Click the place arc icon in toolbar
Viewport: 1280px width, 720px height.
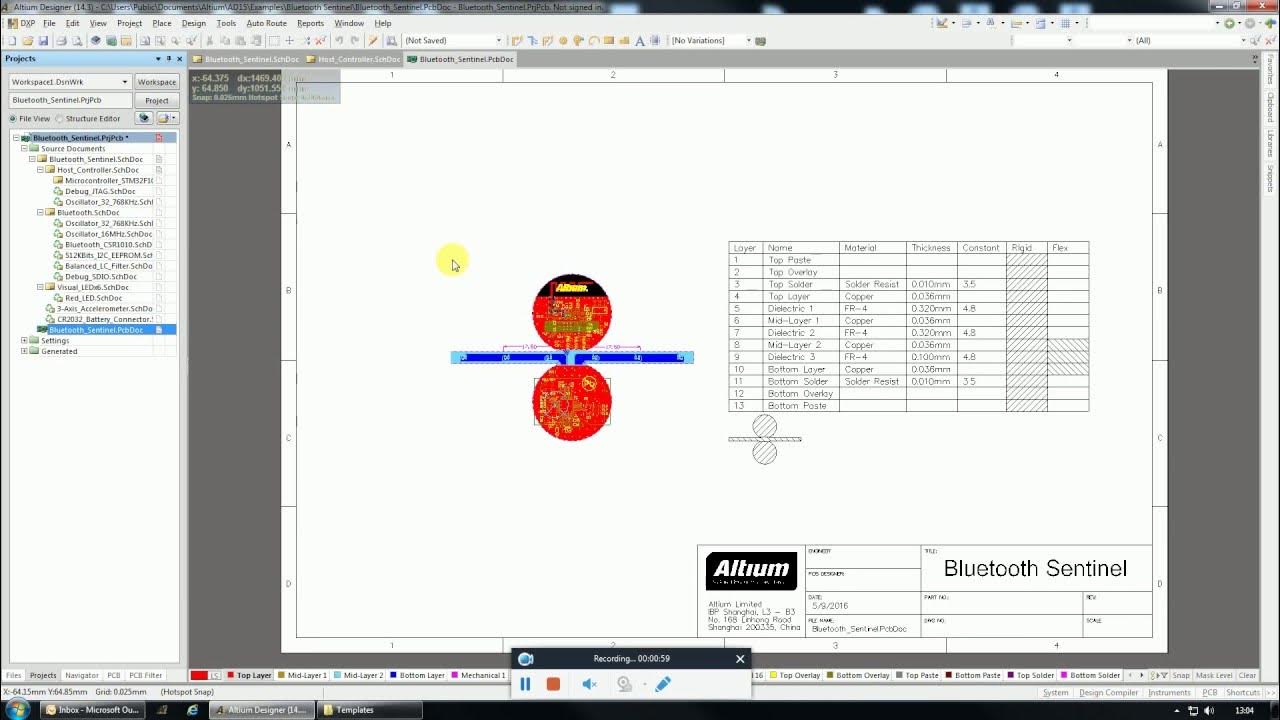pyautogui.click(x=594, y=41)
